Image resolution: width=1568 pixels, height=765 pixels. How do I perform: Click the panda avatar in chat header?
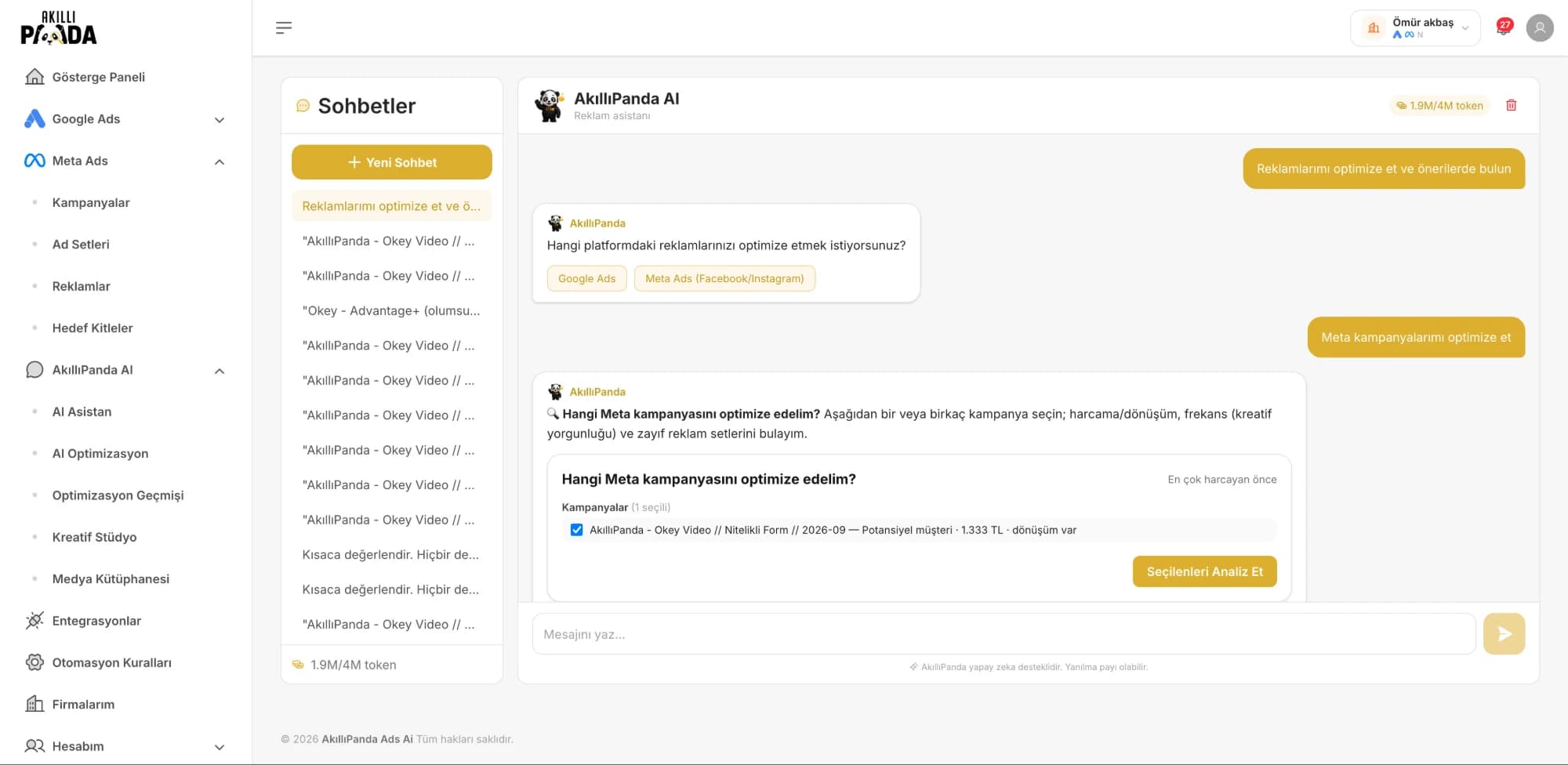point(550,105)
